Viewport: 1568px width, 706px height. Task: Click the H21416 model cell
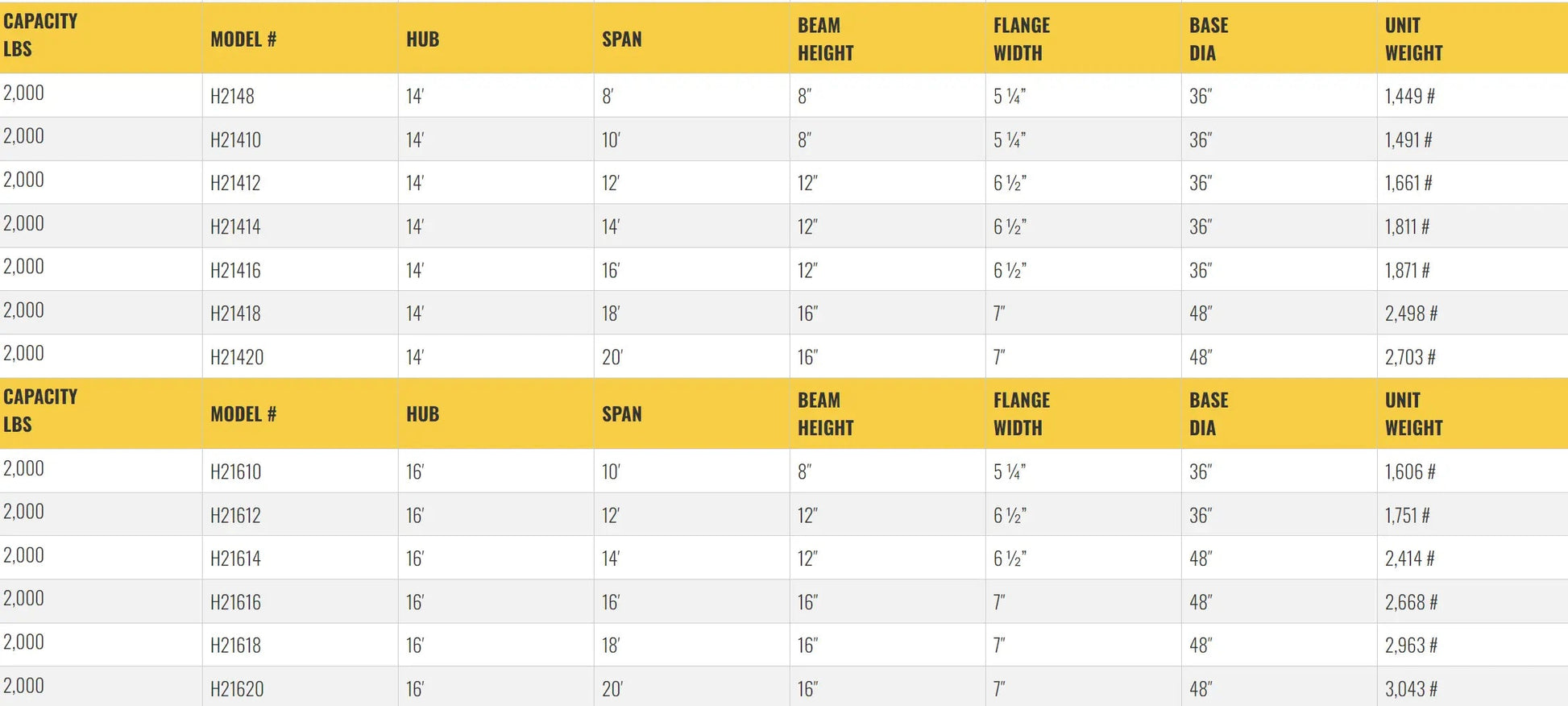235,271
